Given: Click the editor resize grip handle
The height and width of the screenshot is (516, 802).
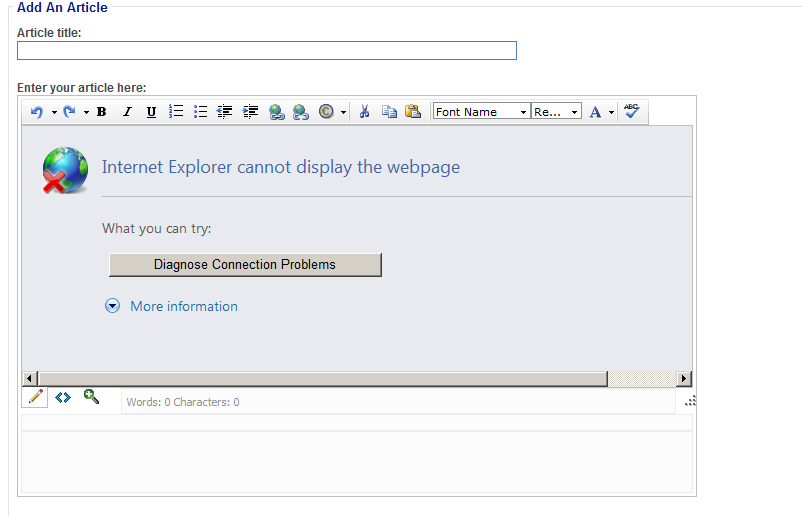Looking at the screenshot, I should click(x=690, y=401).
